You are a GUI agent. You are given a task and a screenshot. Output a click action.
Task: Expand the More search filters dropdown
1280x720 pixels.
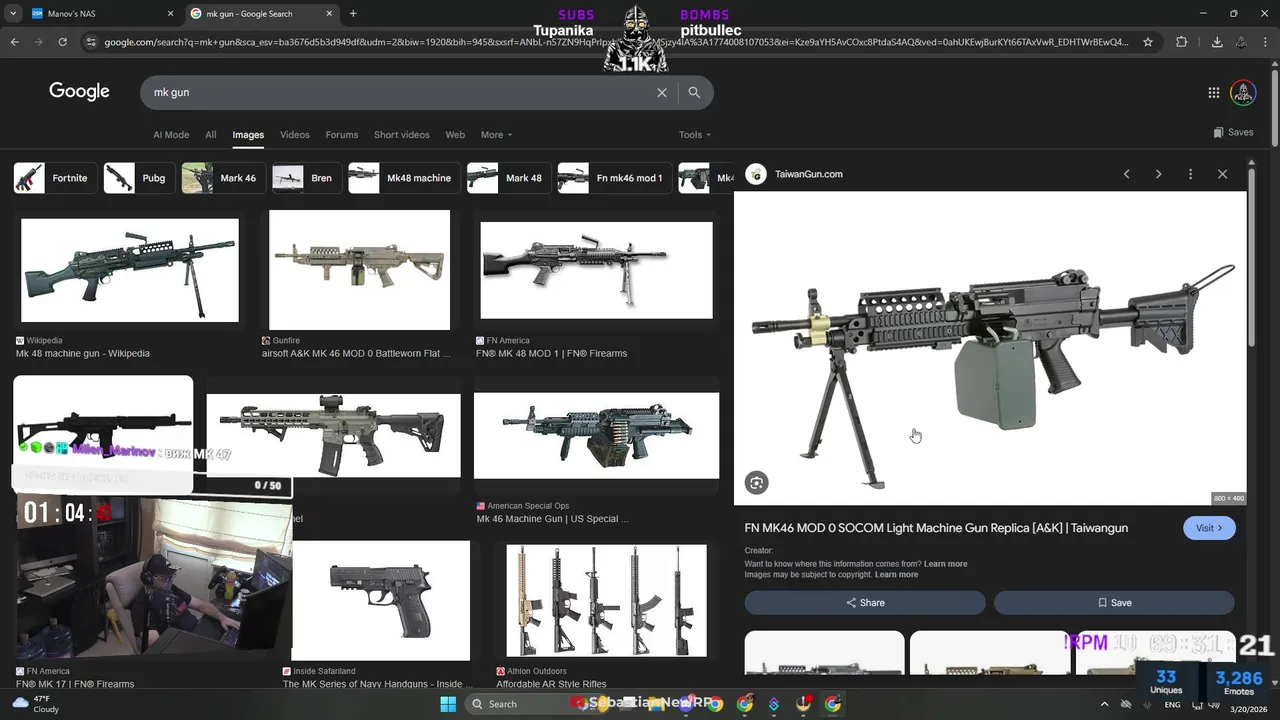point(496,135)
